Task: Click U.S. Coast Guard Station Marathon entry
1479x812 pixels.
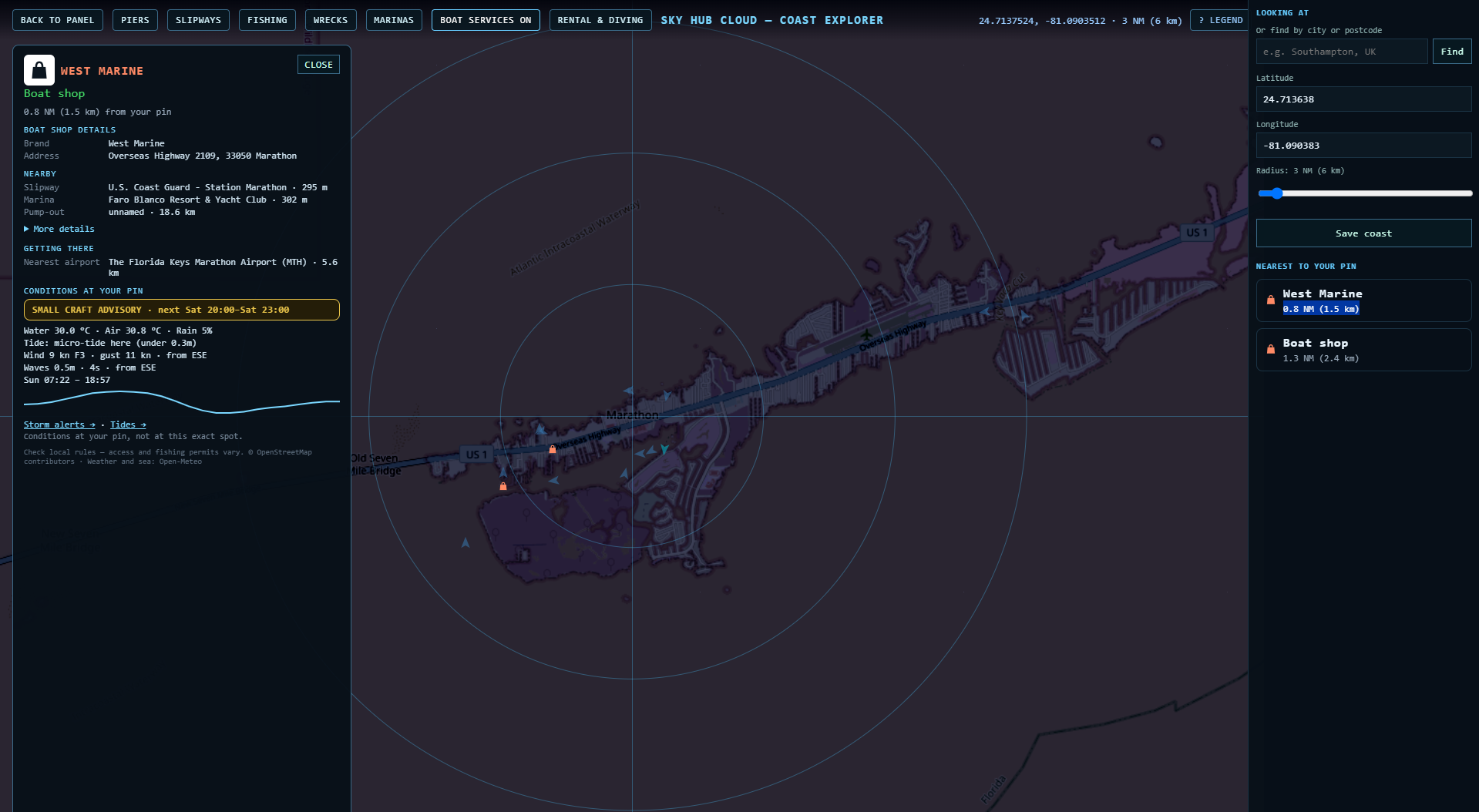Action: click(218, 187)
